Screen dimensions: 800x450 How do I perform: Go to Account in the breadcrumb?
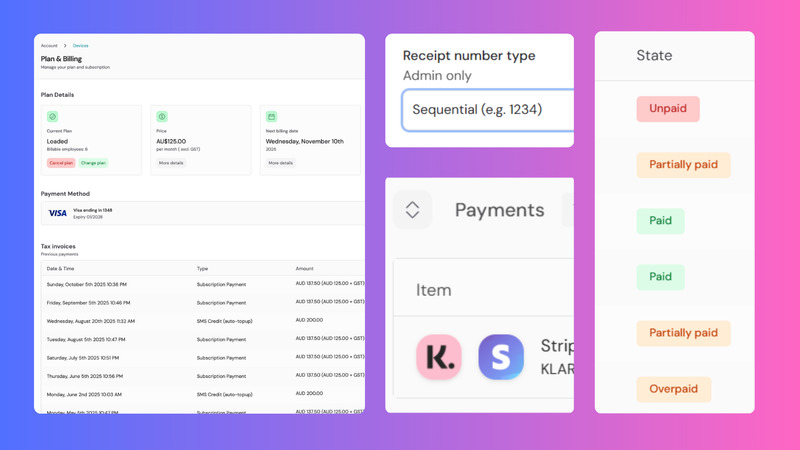(x=49, y=46)
